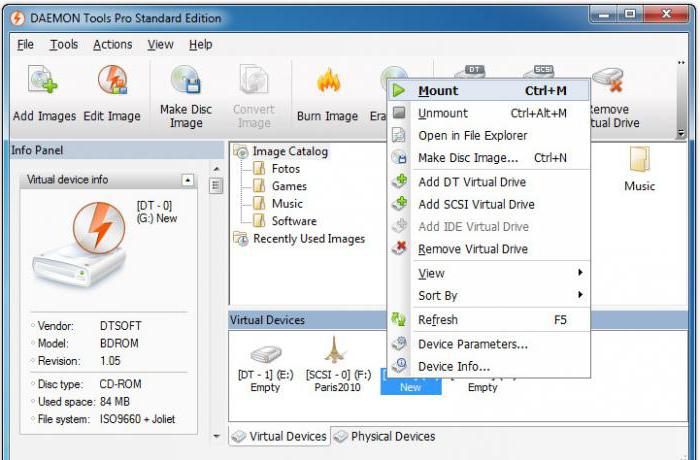The width and height of the screenshot is (700, 460).
Task: Click the DTSOFT vendor value
Action: (x=121, y=326)
